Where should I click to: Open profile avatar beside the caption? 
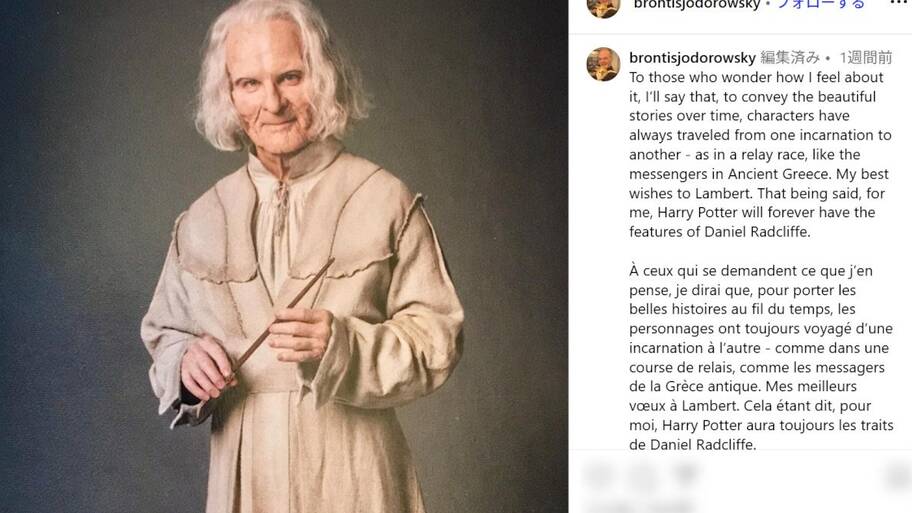pos(603,64)
